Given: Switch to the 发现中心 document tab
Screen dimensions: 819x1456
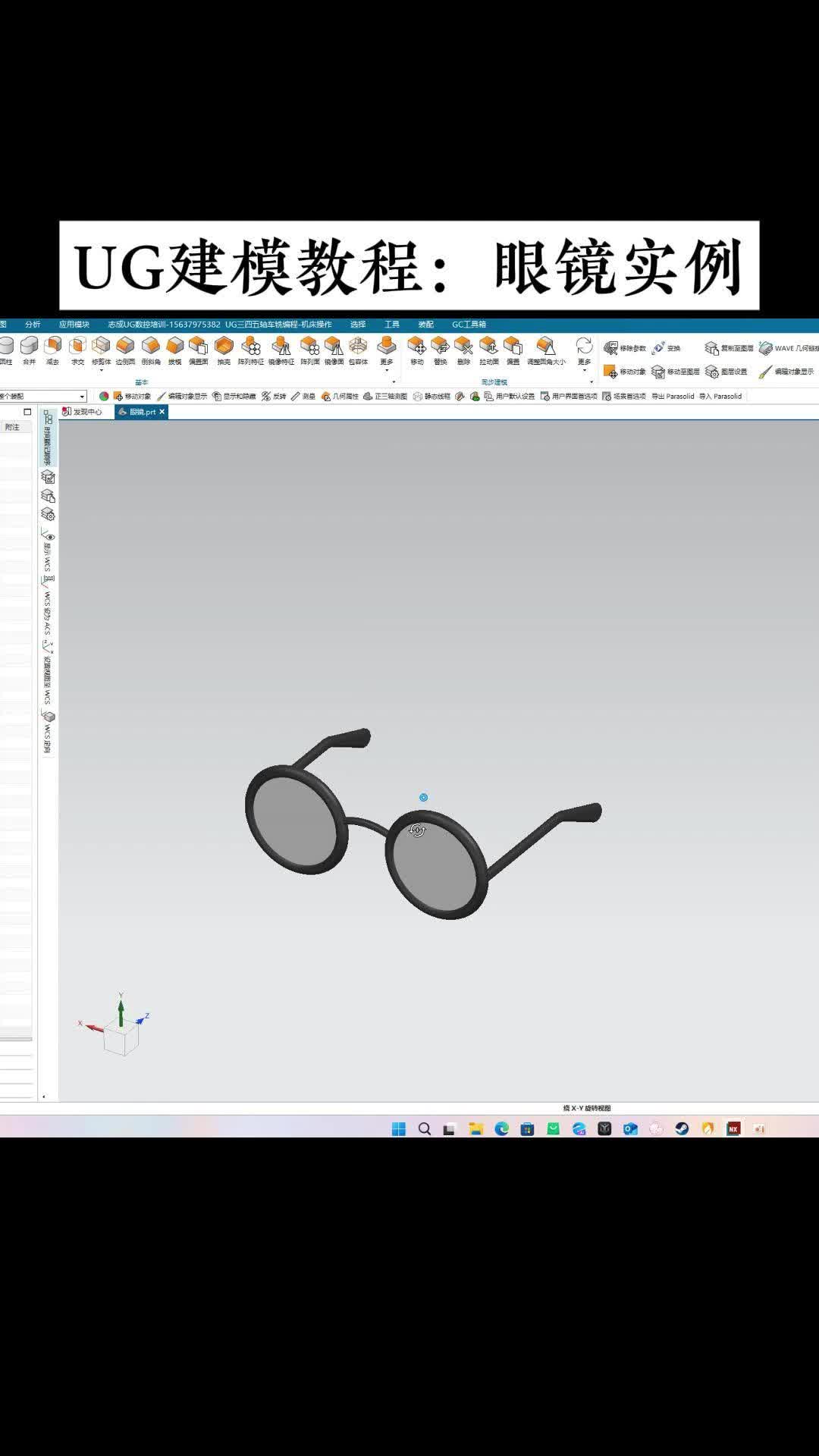Looking at the screenshot, I should click(82, 412).
